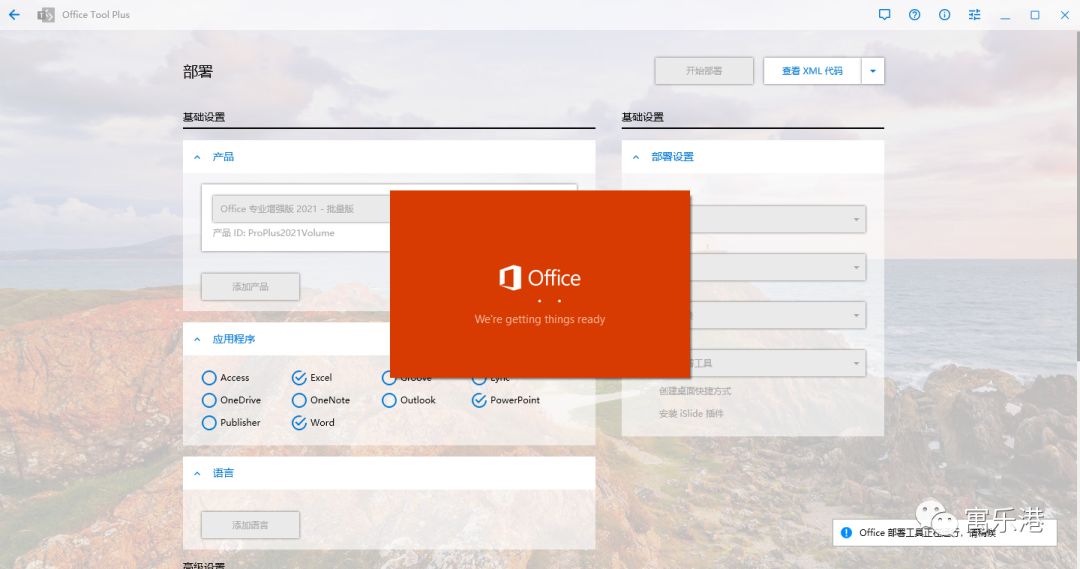Open the feedback chat bubble icon
Screen dimensions: 1080x569
coord(884,15)
